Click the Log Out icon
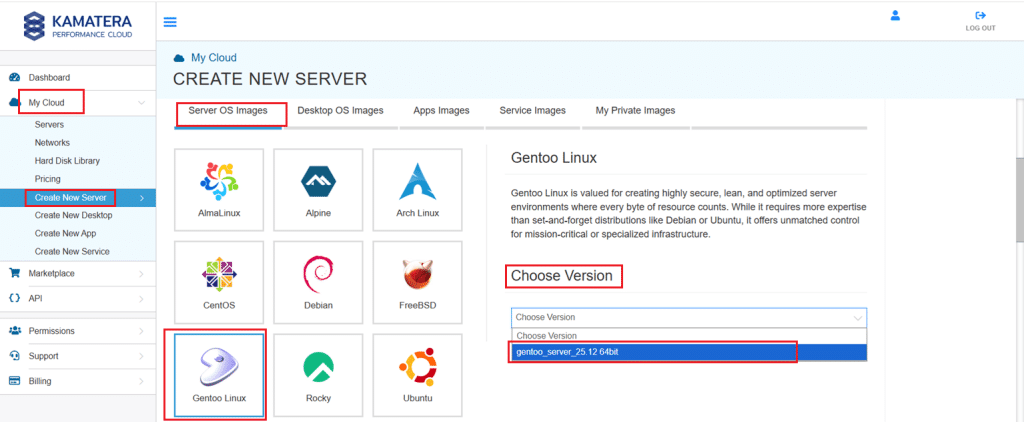 [980, 15]
